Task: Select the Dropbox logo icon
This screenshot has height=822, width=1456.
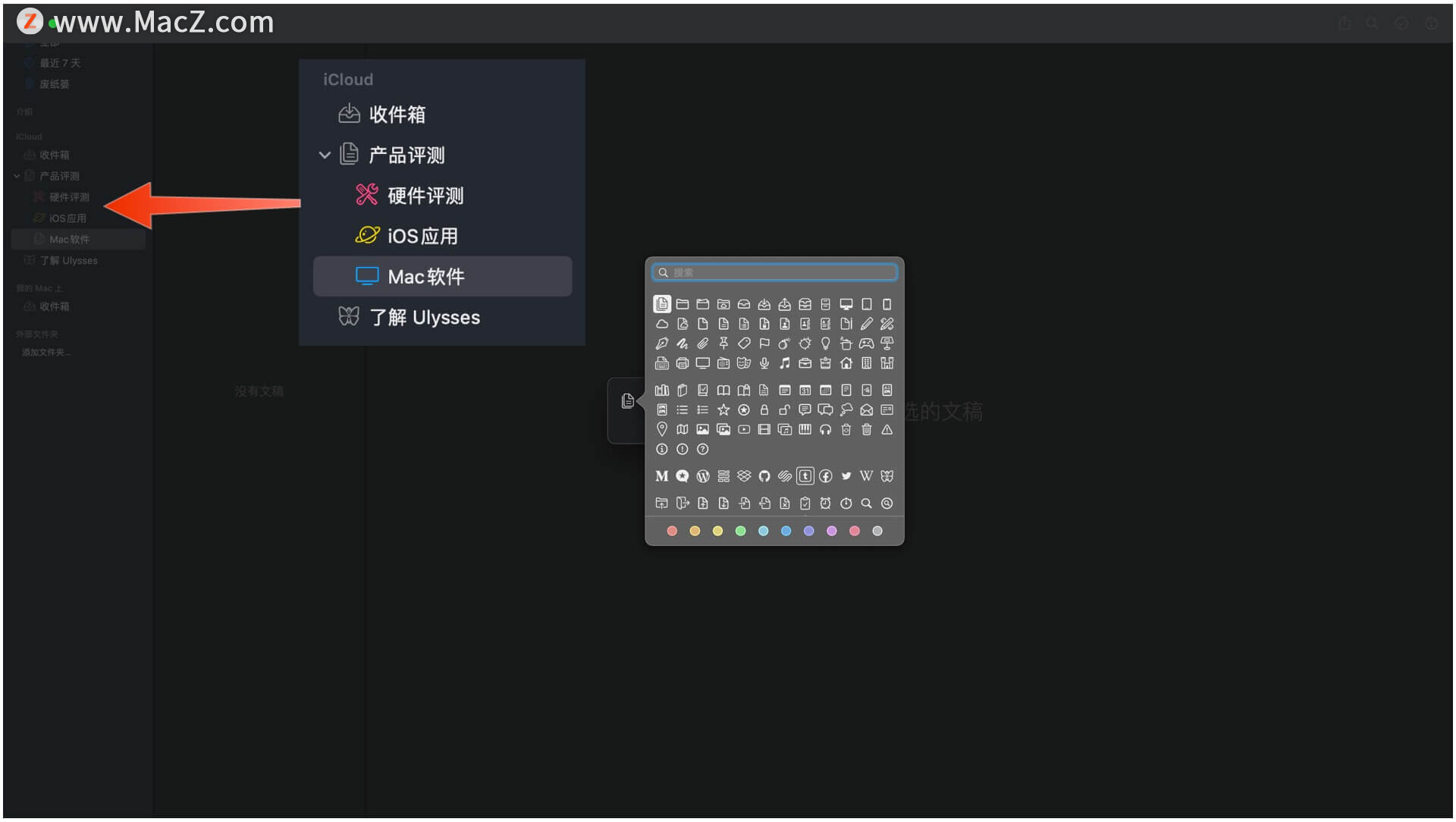Action: tap(744, 476)
